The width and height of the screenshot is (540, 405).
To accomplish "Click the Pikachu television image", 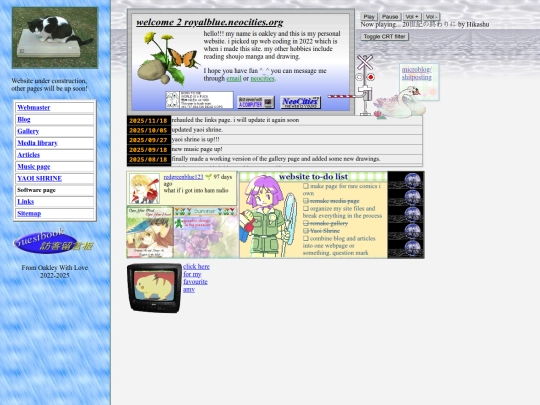I will pos(154,288).
